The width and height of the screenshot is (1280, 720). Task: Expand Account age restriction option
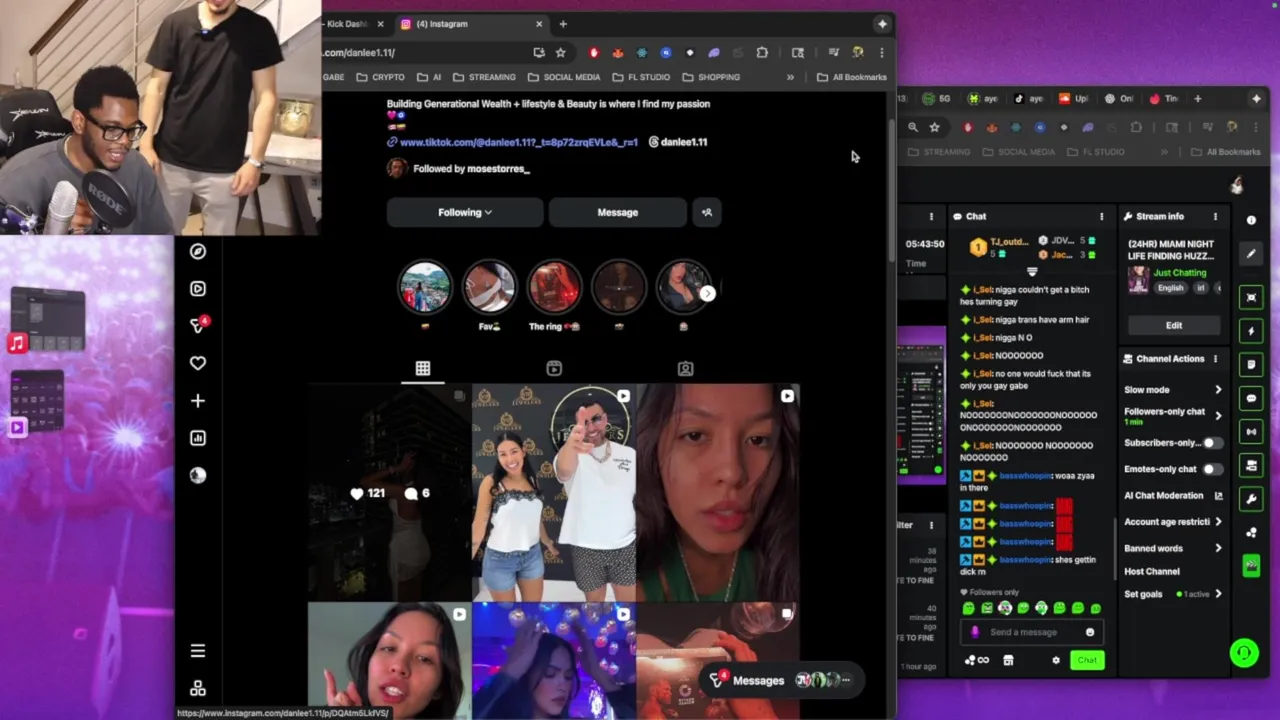click(1218, 522)
